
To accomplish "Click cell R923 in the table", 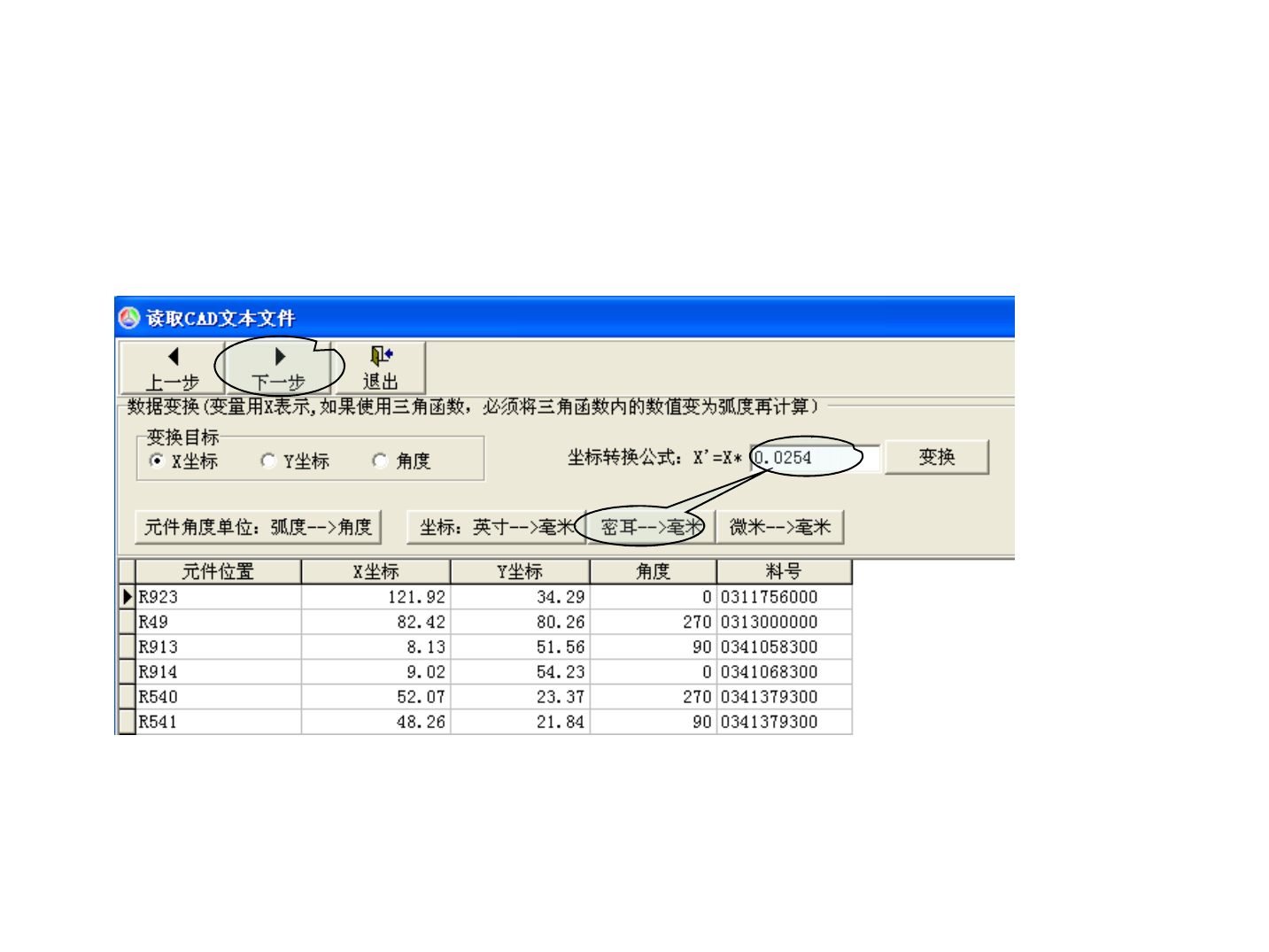I will tap(218, 597).
